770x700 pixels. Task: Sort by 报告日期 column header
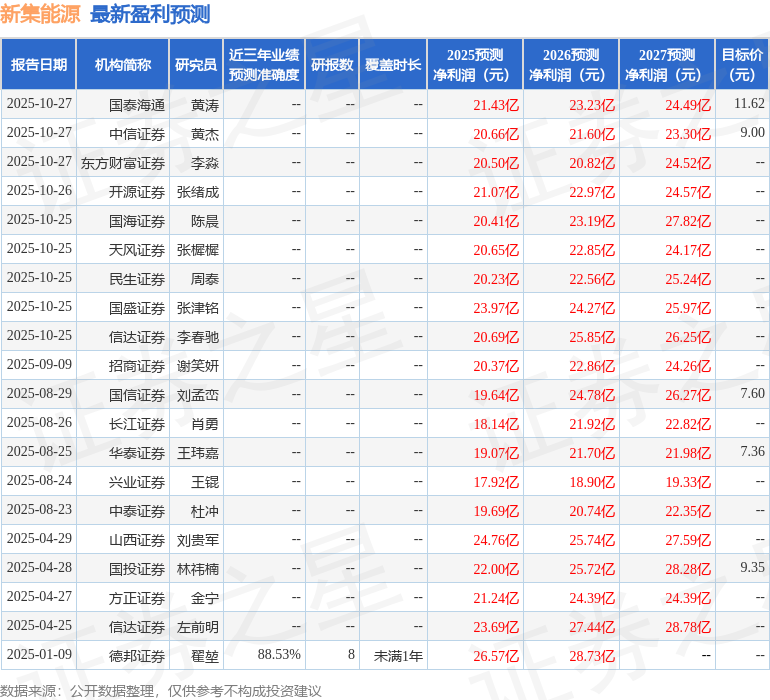[x=39, y=65]
